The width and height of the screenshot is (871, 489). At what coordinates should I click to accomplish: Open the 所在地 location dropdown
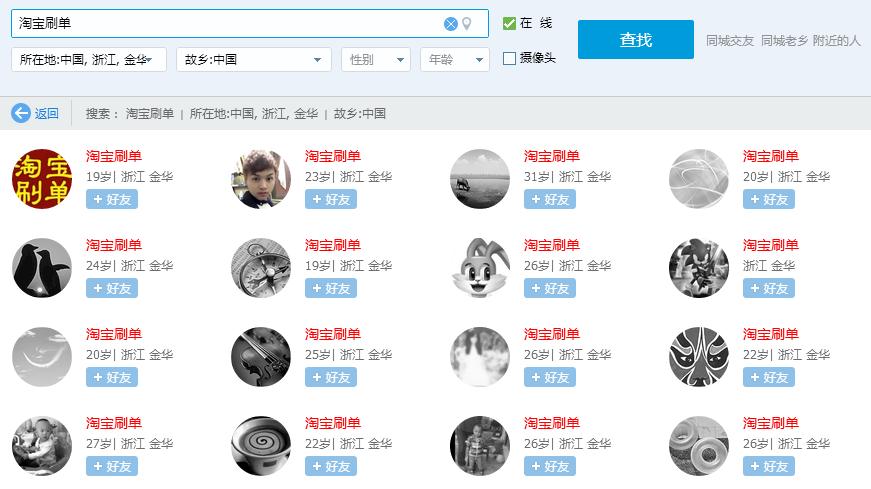(x=89, y=59)
